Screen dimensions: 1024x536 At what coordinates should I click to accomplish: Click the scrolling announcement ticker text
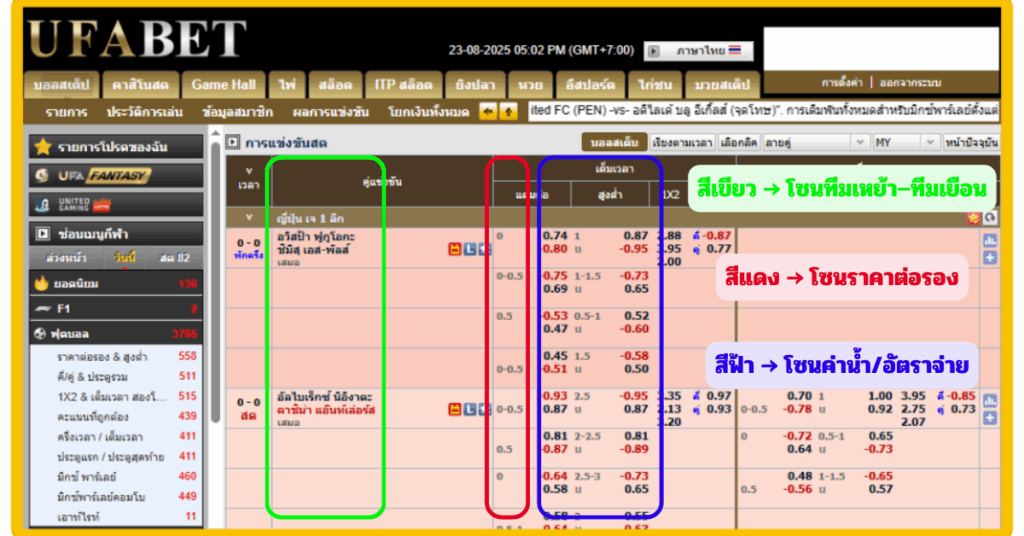click(763, 110)
